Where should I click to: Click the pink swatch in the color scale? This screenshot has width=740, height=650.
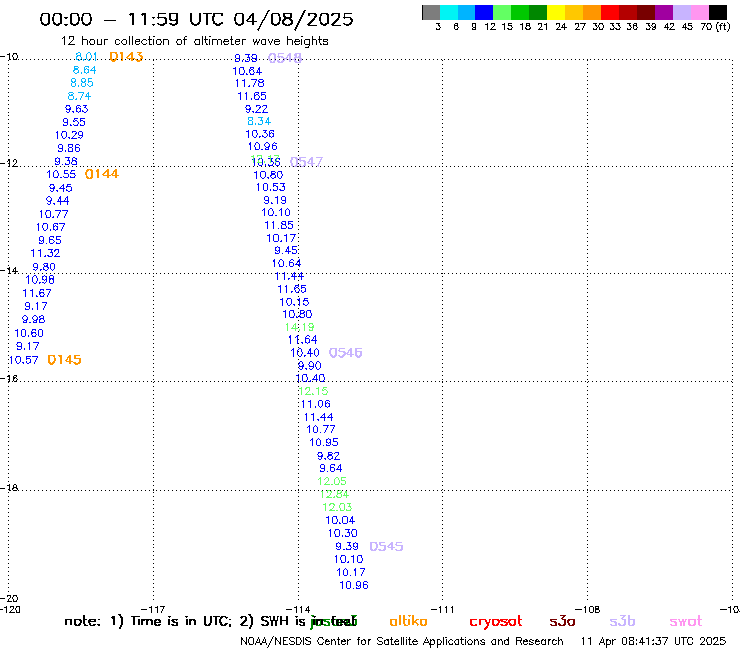(700, 12)
